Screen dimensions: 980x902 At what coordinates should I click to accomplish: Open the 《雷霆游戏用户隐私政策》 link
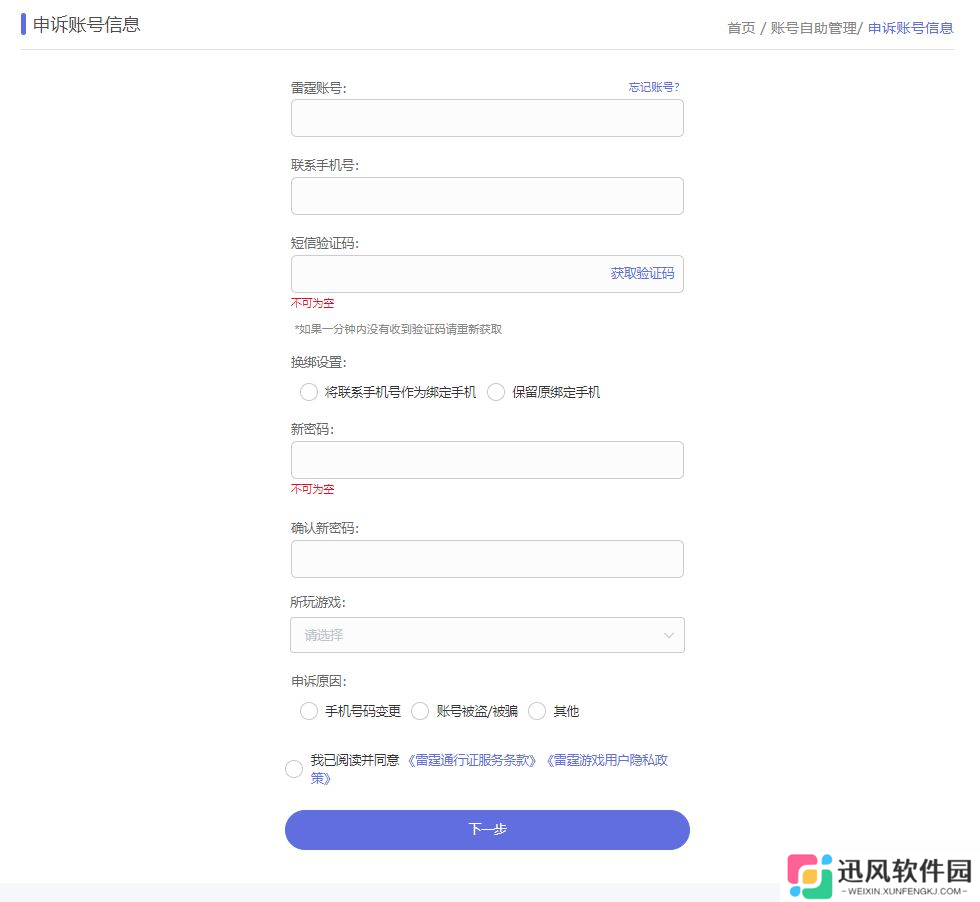pos(606,760)
